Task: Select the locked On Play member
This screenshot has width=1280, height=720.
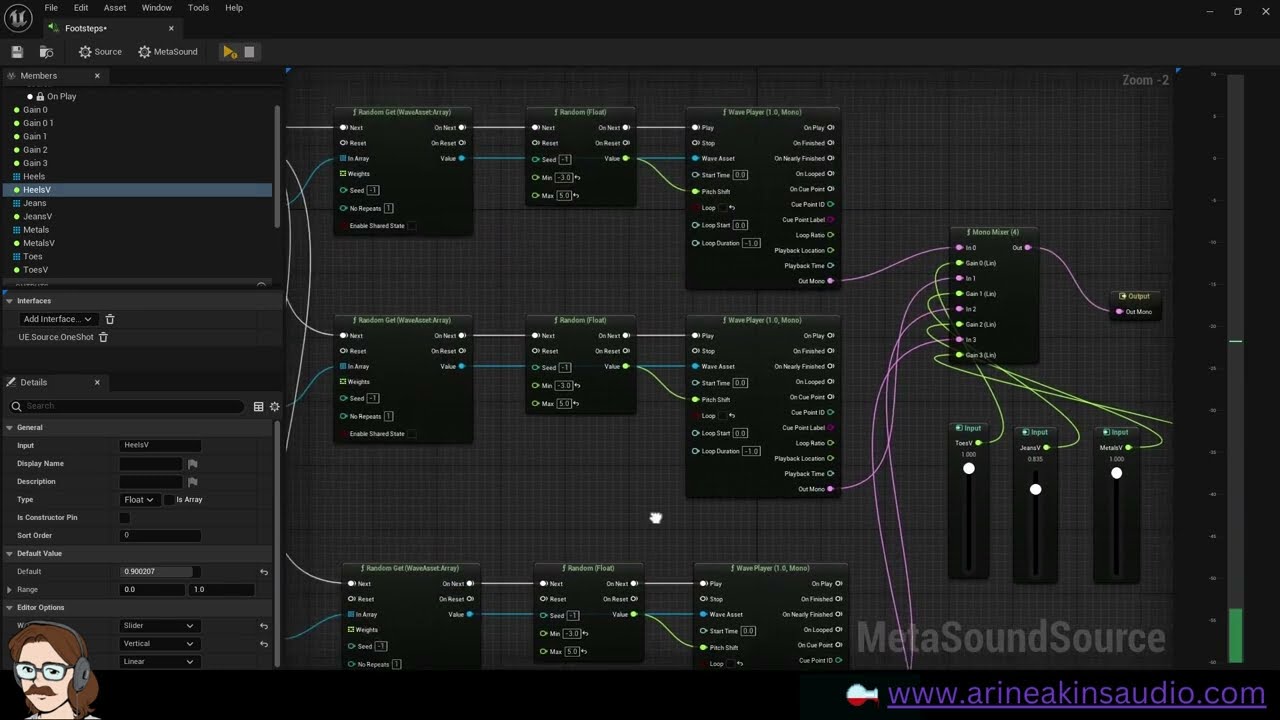Action: (61, 97)
